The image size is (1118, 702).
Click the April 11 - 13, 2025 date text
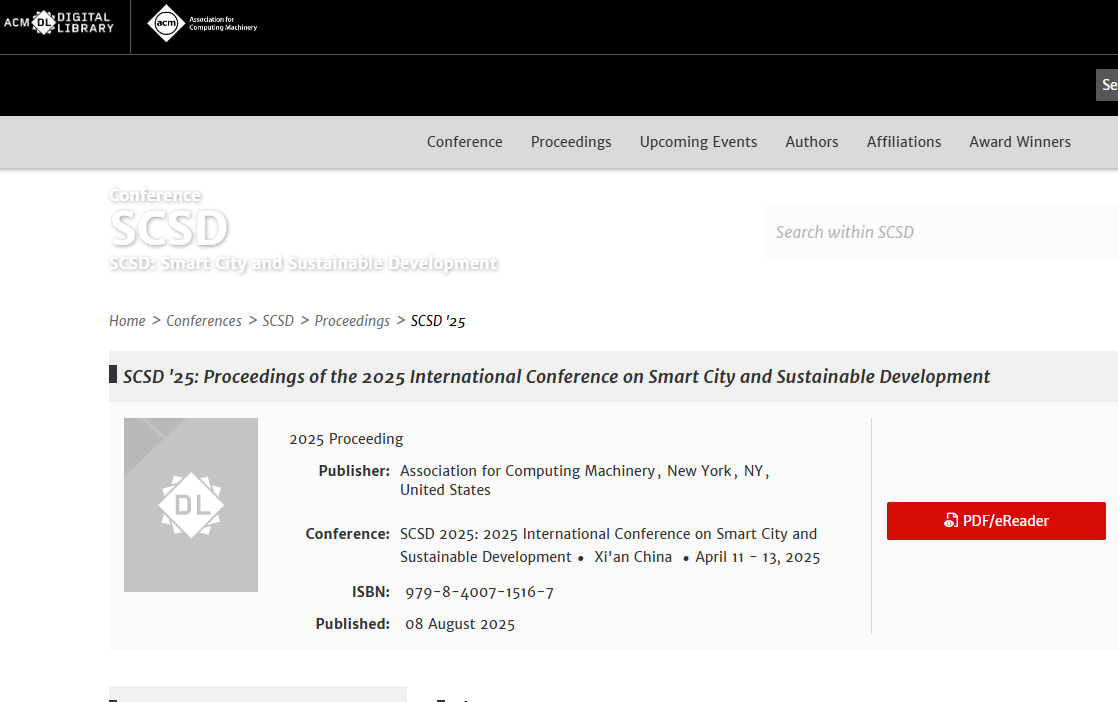click(x=758, y=557)
